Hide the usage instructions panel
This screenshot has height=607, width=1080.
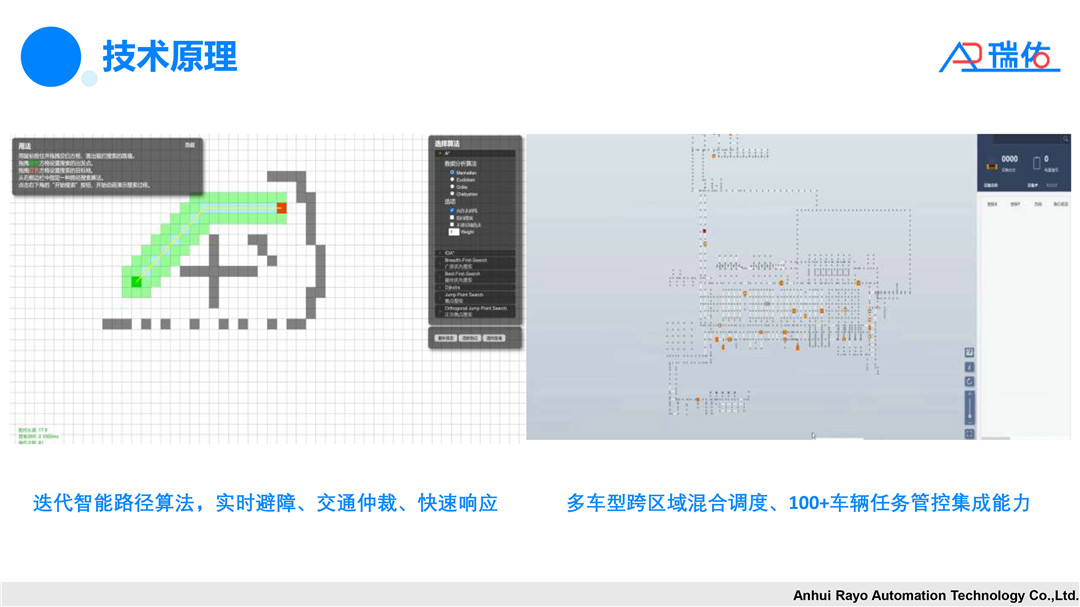(x=189, y=146)
